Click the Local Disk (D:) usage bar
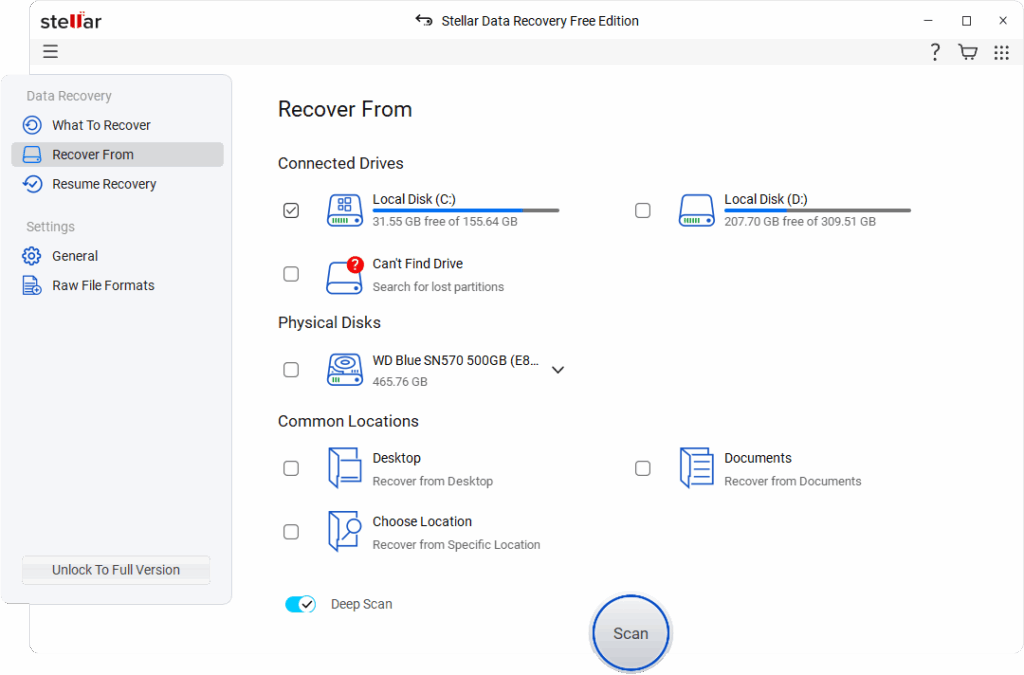 pos(817,210)
